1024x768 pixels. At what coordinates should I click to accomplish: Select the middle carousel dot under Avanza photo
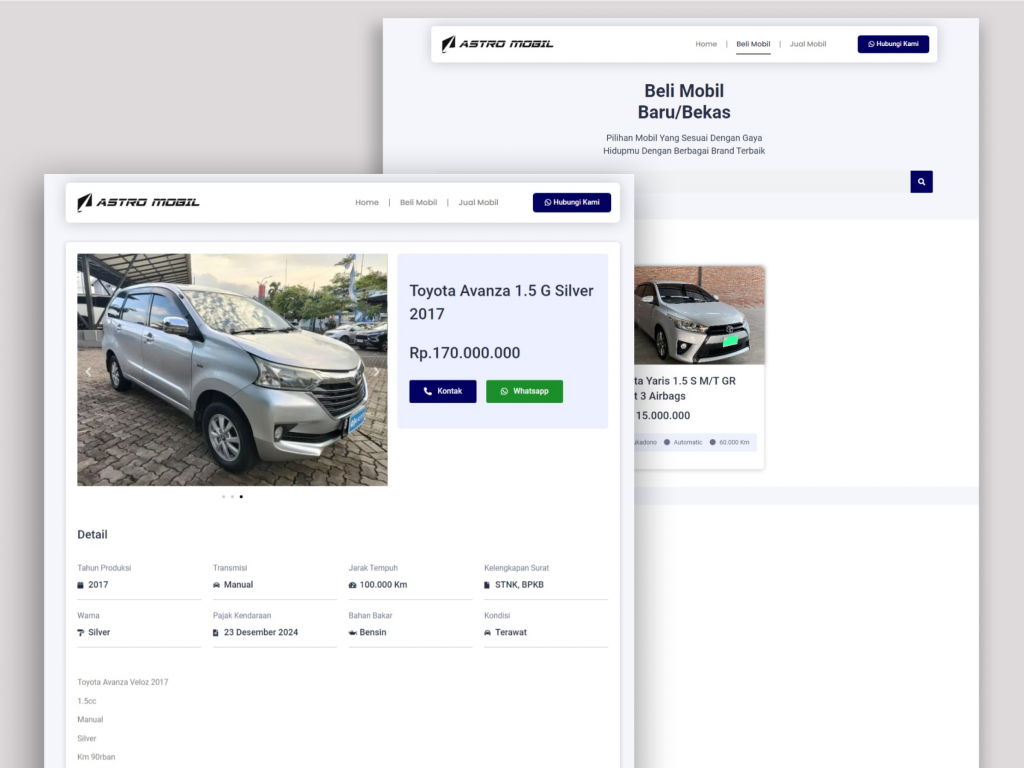point(232,496)
